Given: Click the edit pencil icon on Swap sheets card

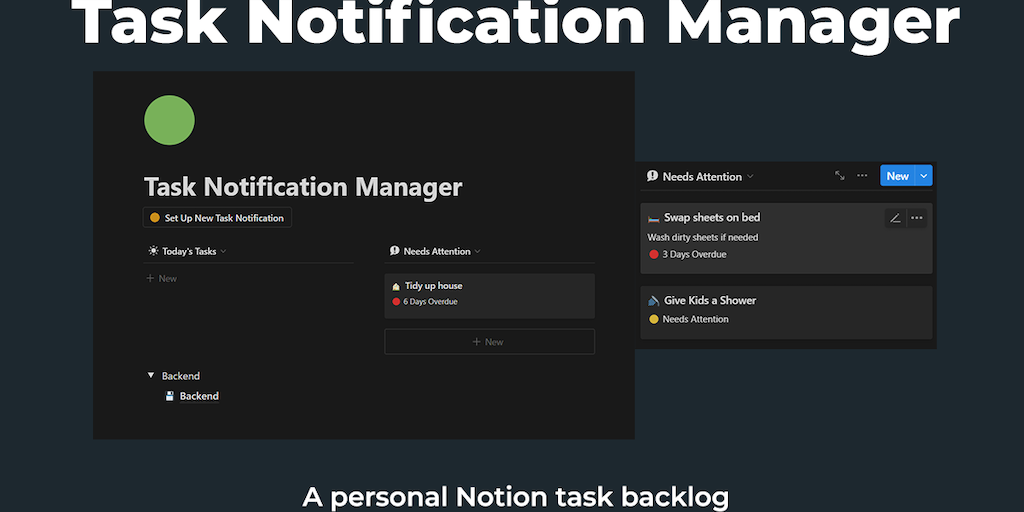Looking at the screenshot, I should (x=895, y=218).
